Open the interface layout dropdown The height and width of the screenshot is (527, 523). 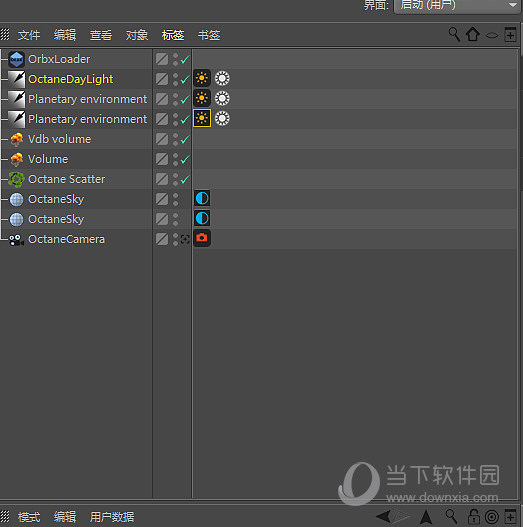pos(457,5)
